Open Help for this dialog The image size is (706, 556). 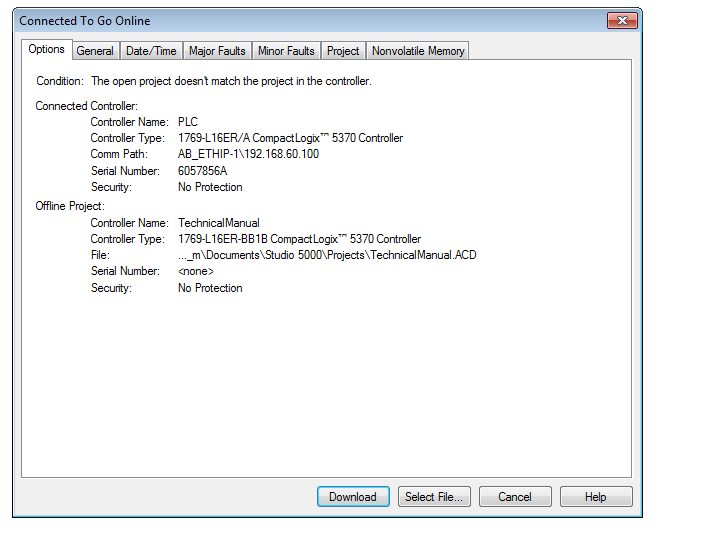[596, 497]
